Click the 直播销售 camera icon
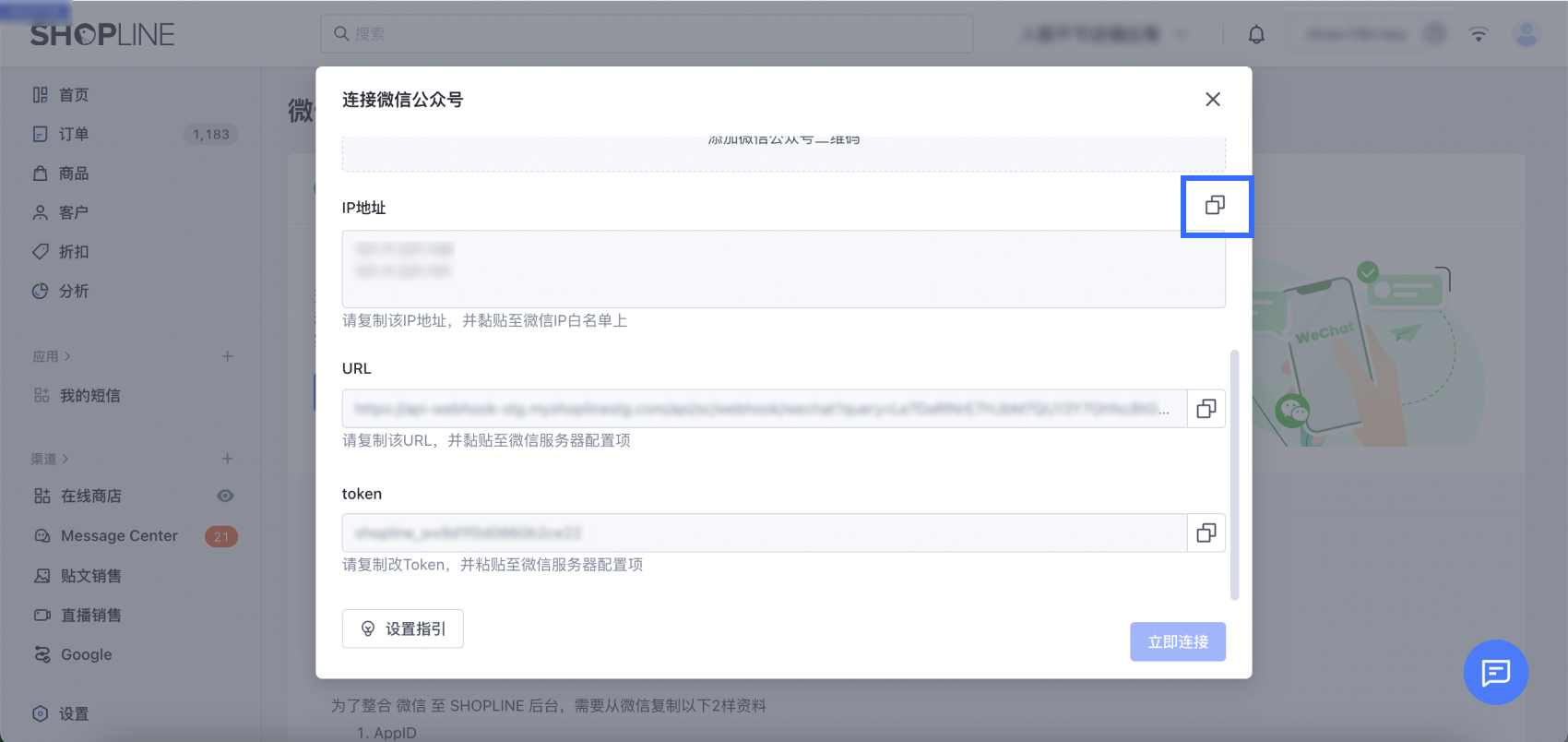Viewport: 1568px width, 742px height. point(42,616)
